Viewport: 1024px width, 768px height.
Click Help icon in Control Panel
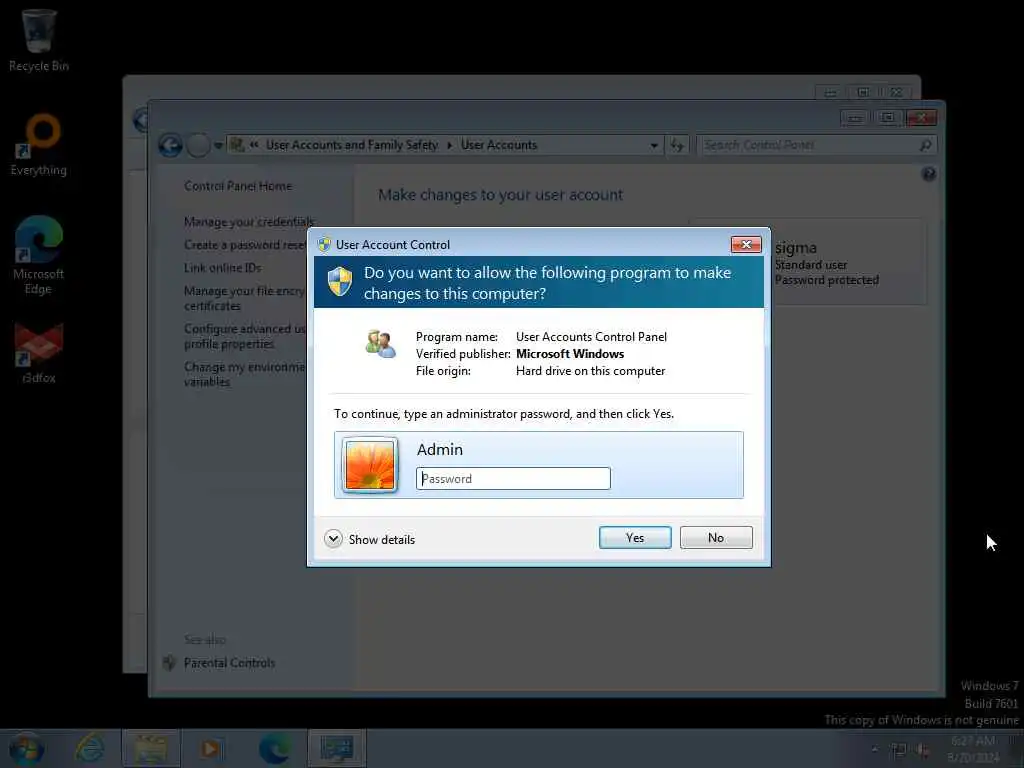click(929, 174)
